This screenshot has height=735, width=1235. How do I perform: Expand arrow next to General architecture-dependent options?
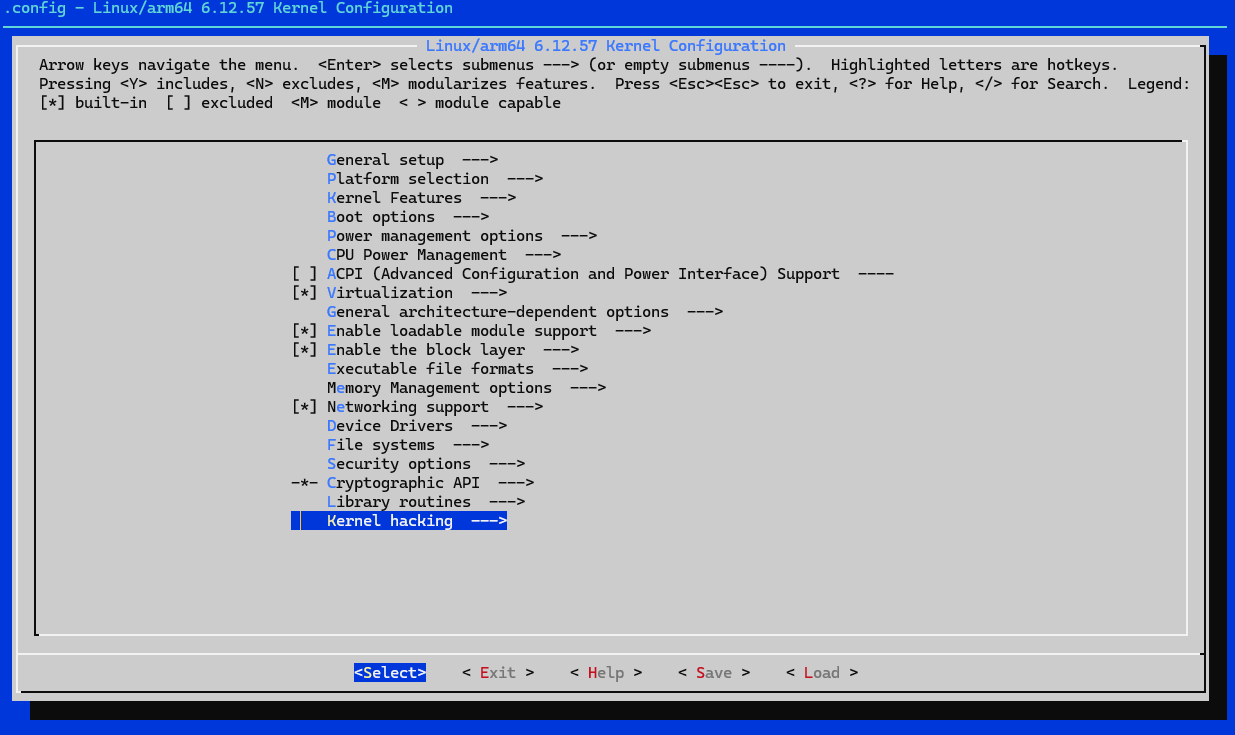(x=705, y=312)
